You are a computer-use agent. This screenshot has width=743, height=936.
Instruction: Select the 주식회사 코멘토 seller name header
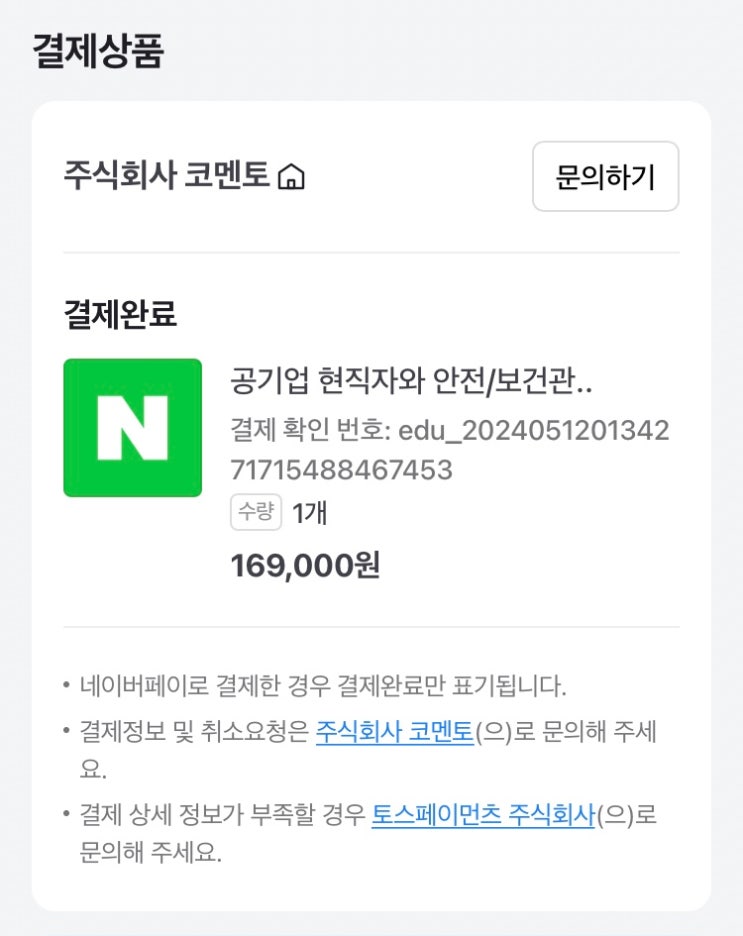click(166, 176)
